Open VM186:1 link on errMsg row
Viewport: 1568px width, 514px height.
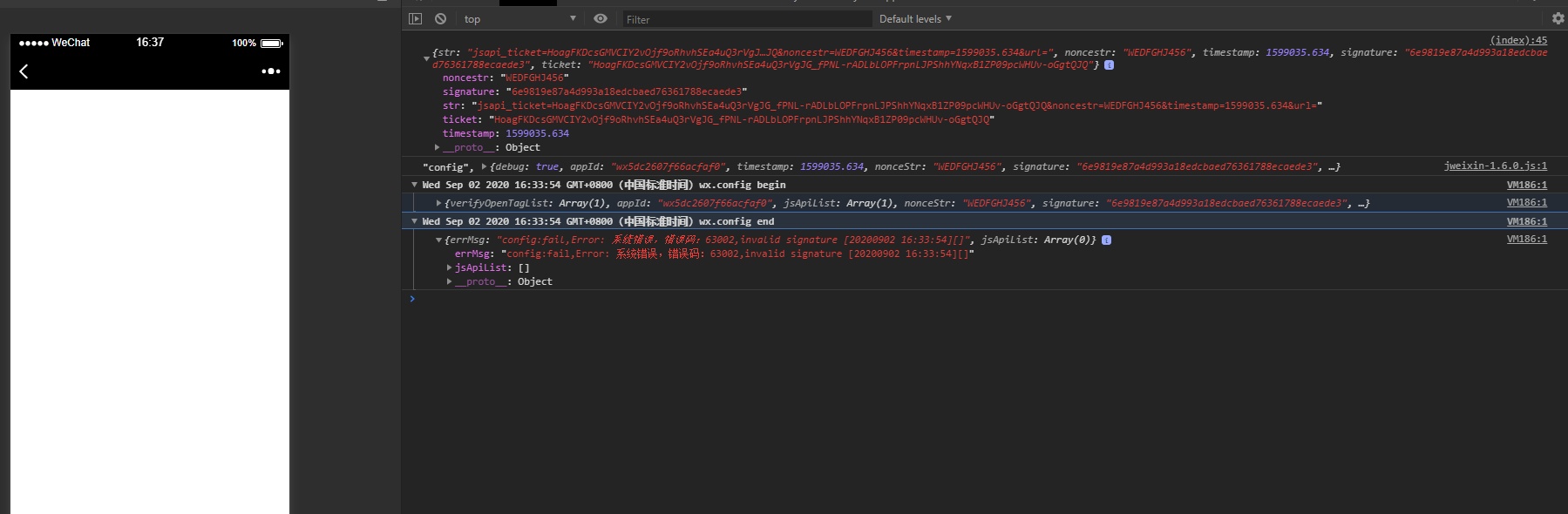[x=1527, y=239]
